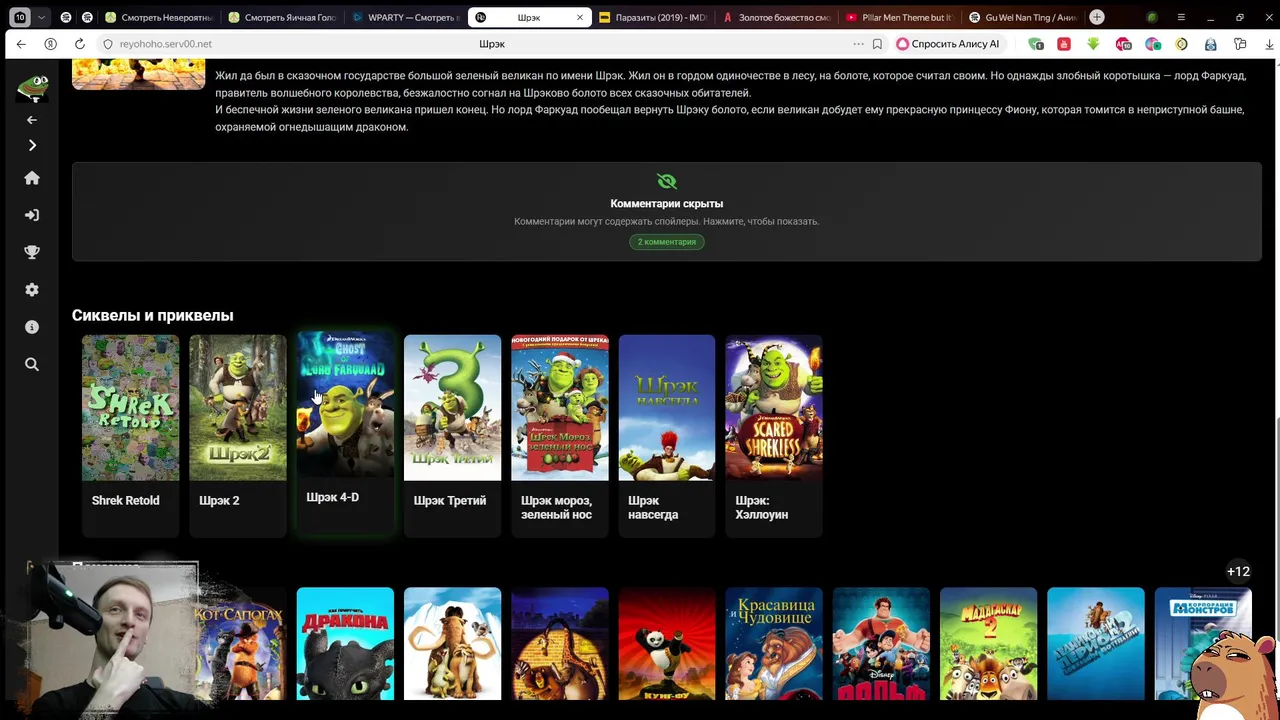Click the Комментарии скрыты heading

(667, 204)
